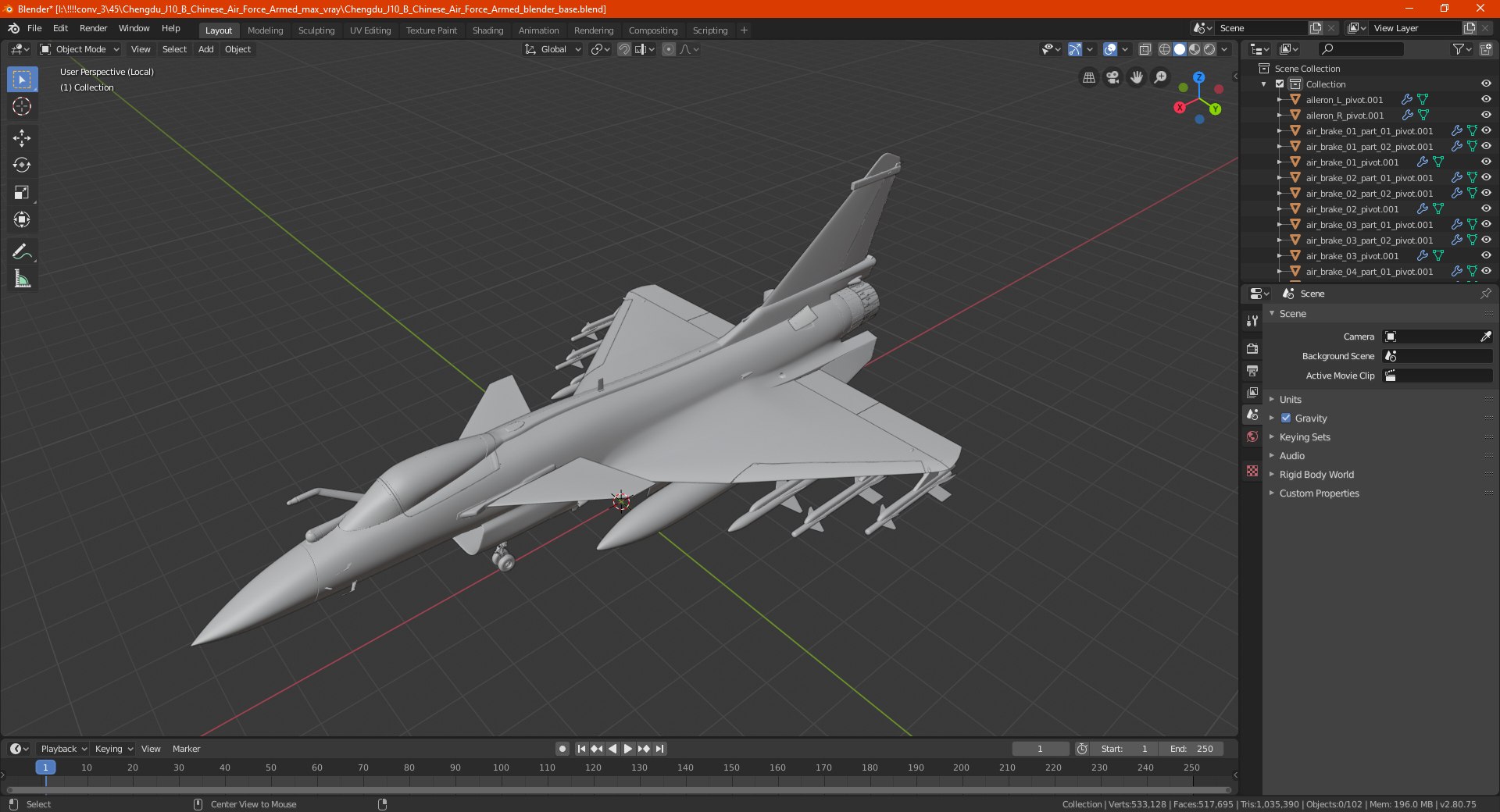Toggle the snapping magnet

(624, 49)
